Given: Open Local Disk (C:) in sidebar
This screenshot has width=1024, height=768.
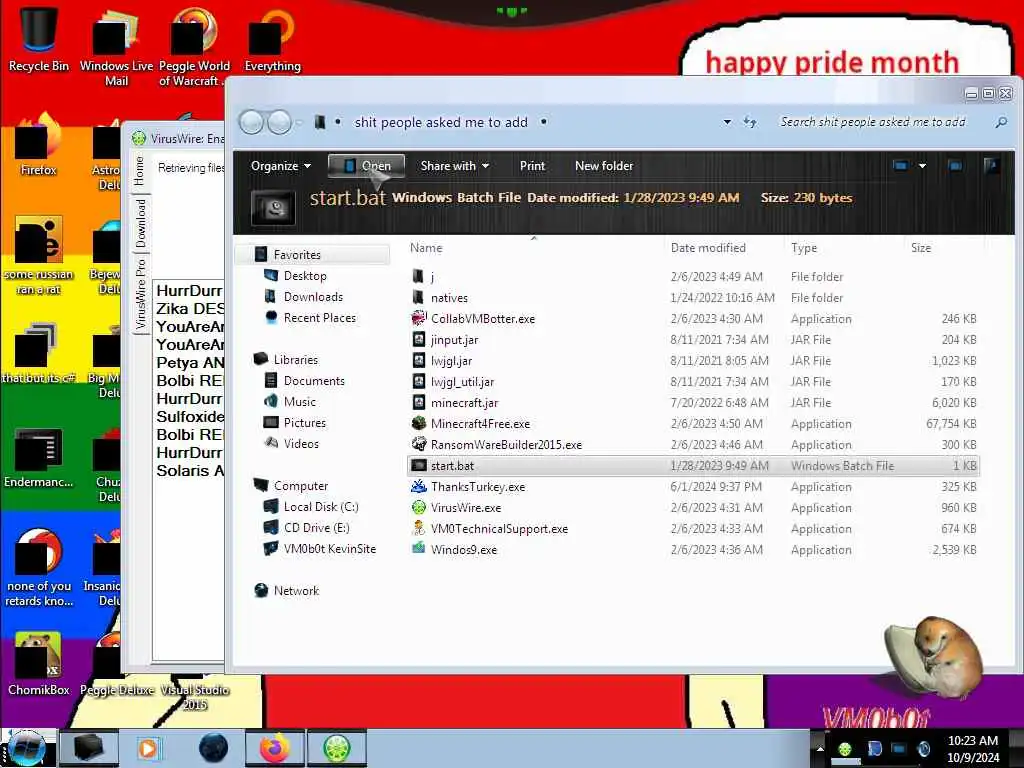Looking at the screenshot, I should coord(321,506).
